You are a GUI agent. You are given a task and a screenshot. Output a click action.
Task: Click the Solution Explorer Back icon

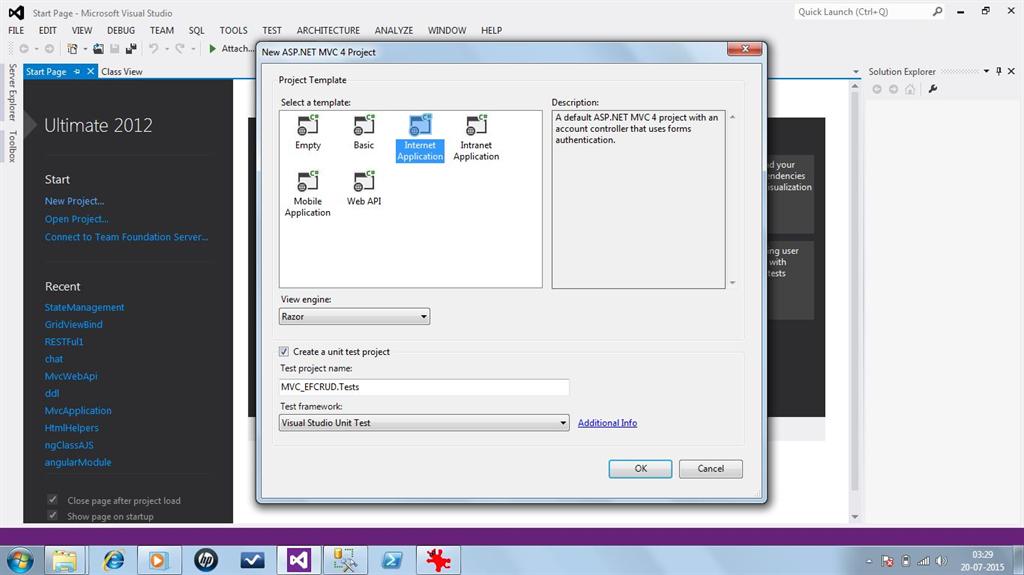click(877, 89)
